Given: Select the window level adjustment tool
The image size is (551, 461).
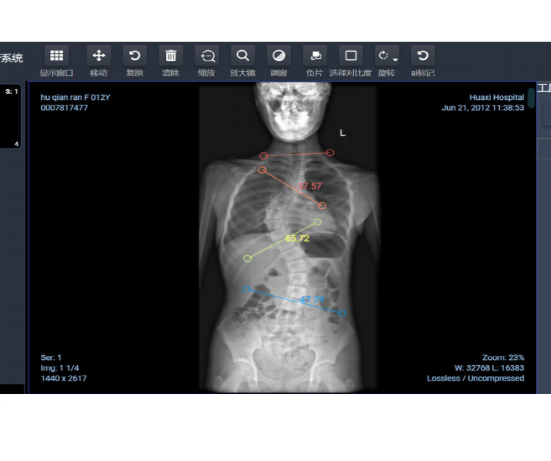Looking at the screenshot, I should (279, 56).
